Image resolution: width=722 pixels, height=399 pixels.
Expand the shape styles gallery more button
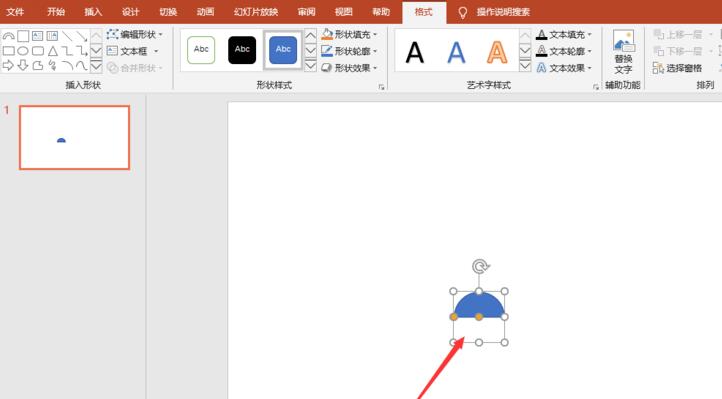pos(310,66)
